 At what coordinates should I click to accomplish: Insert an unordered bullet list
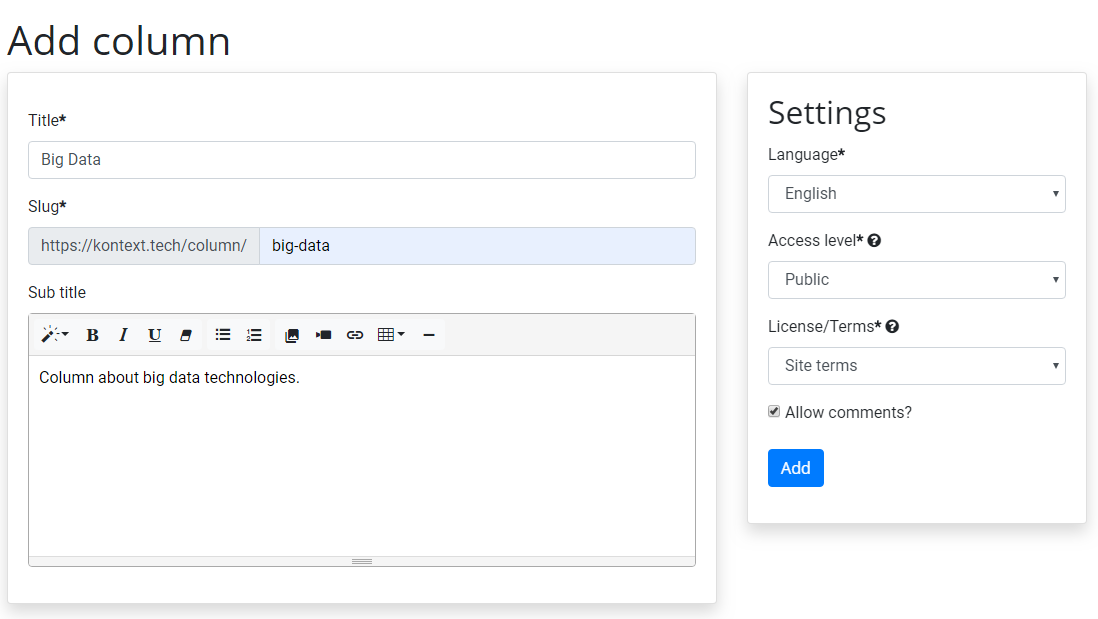pos(223,335)
